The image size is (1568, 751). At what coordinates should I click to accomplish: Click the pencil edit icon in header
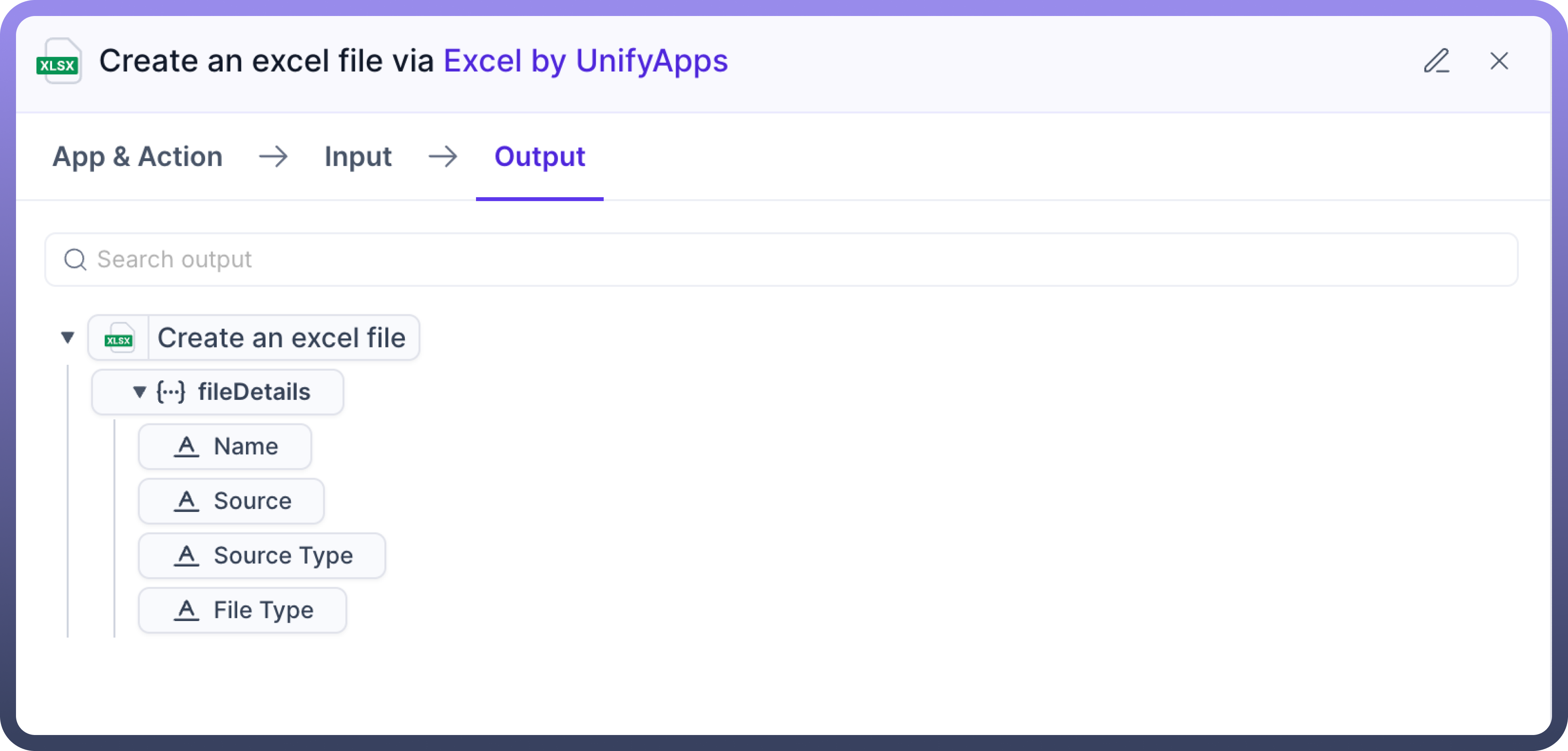click(x=1436, y=61)
